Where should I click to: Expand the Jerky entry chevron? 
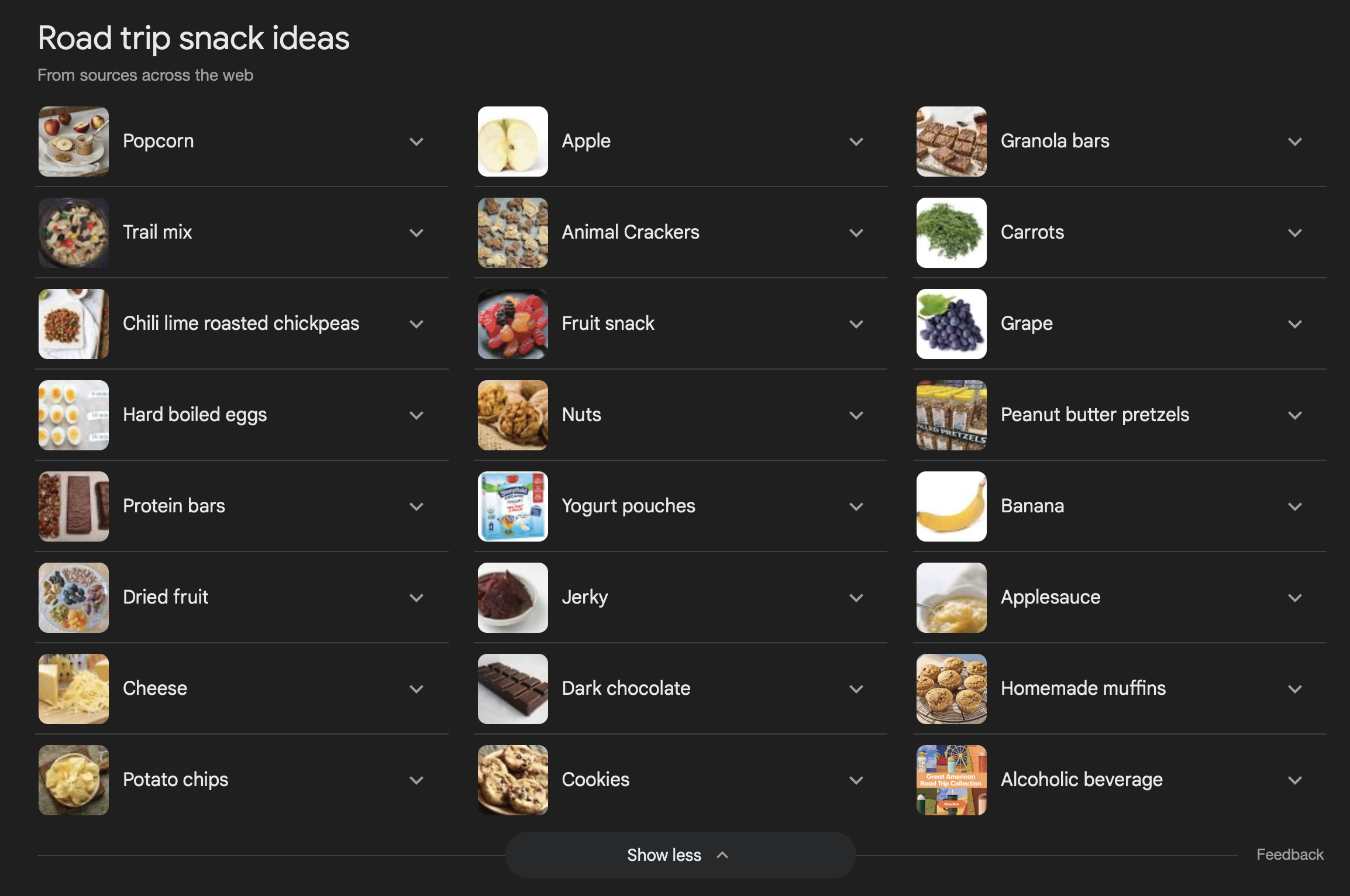coord(856,598)
